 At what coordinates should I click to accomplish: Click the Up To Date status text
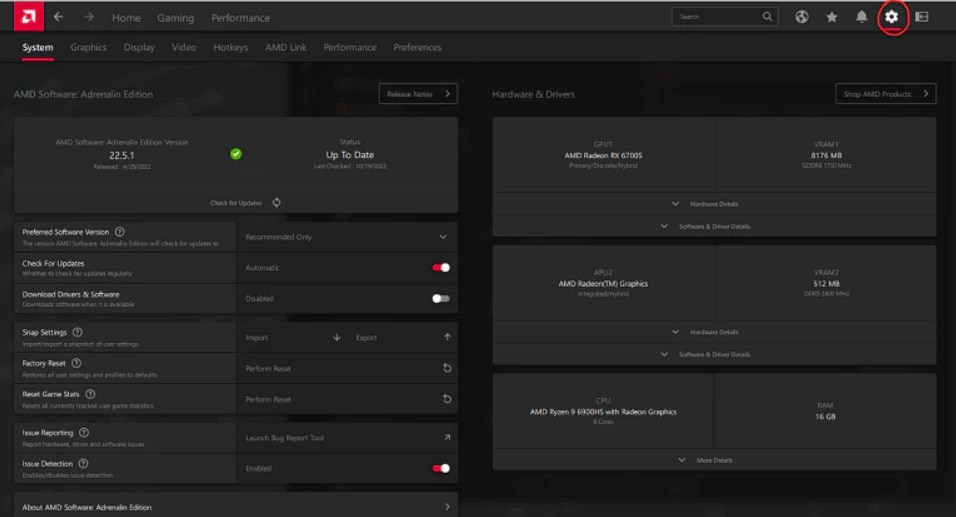coord(350,155)
